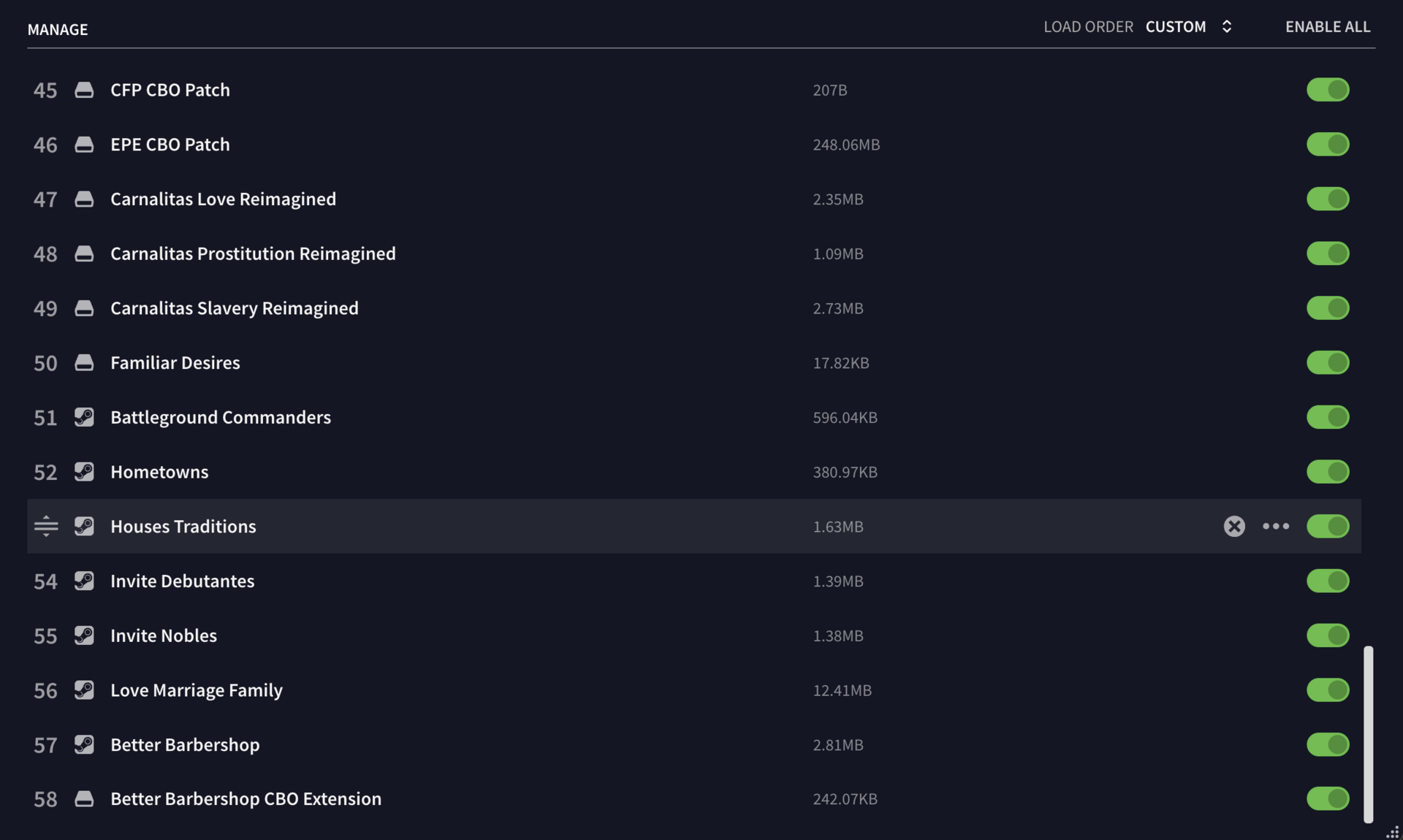The width and height of the screenshot is (1403, 840).
Task: Select the Familiar Desires mod name
Action: tap(175, 362)
